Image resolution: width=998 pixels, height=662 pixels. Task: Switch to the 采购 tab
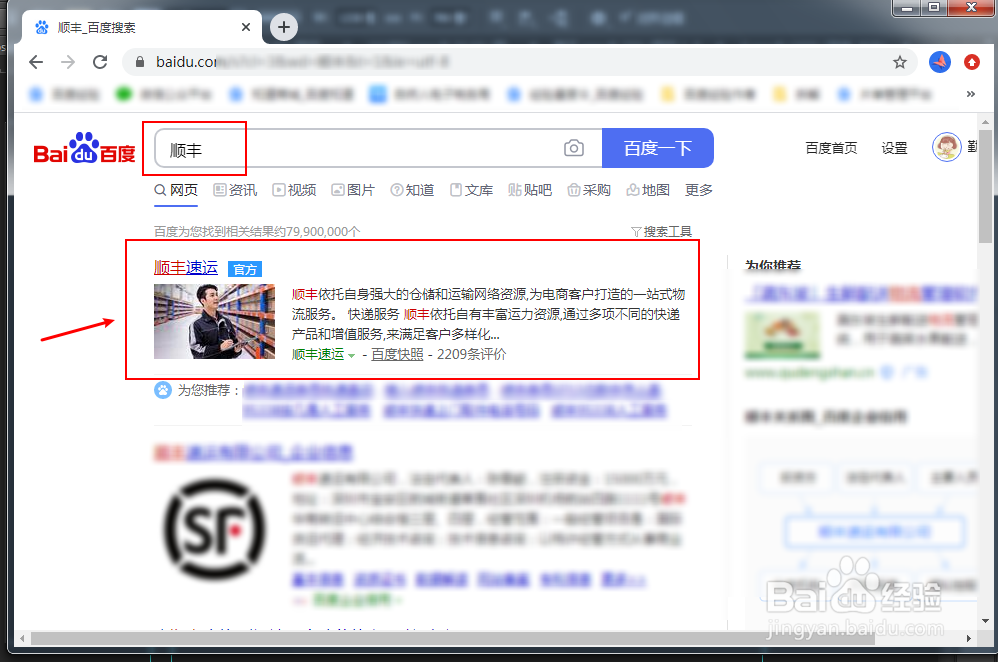(x=589, y=190)
